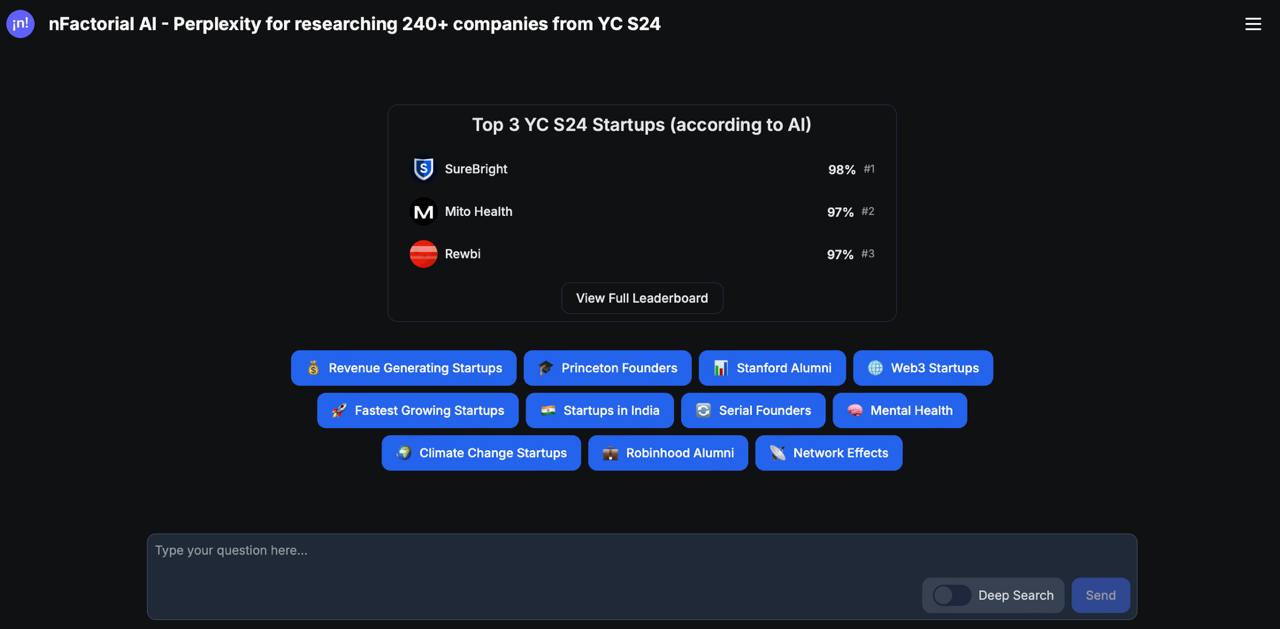Pick the Stanford Alumni suggestion
Screen dimensions: 1280x629
(772, 368)
